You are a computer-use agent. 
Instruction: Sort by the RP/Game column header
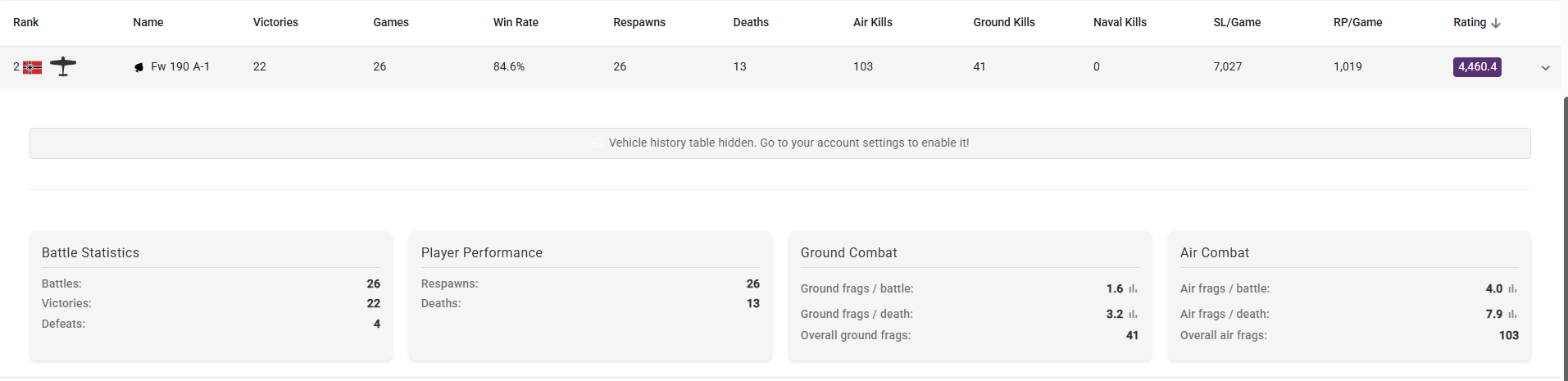coord(1357,22)
